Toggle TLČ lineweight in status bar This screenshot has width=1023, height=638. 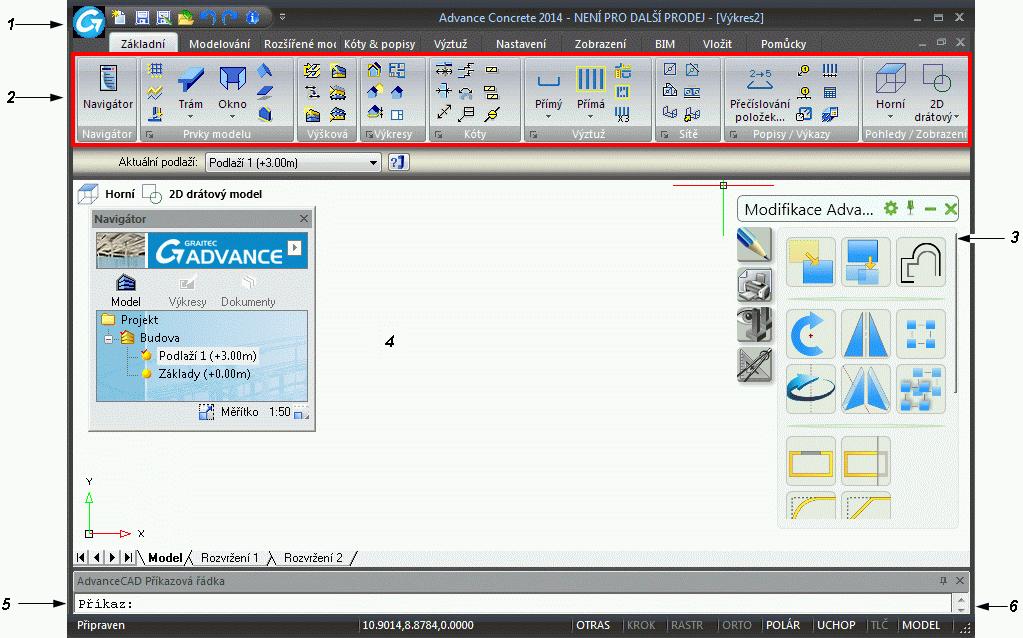click(x=879, y=625)
